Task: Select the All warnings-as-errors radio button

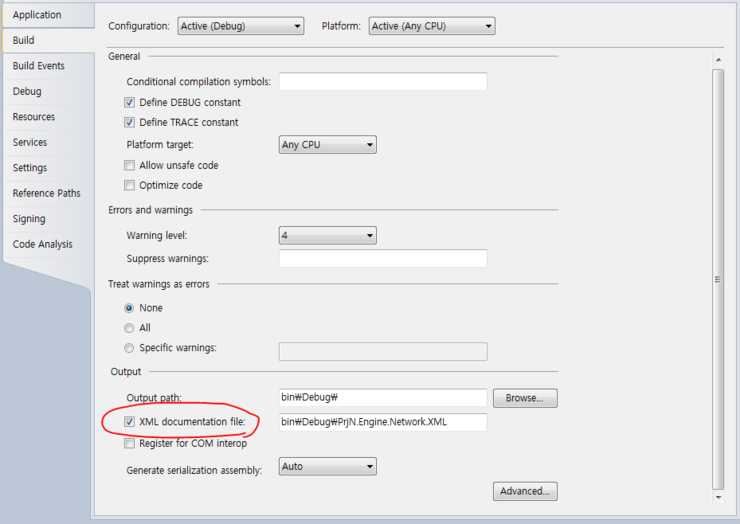Action: tap(129, 328)
